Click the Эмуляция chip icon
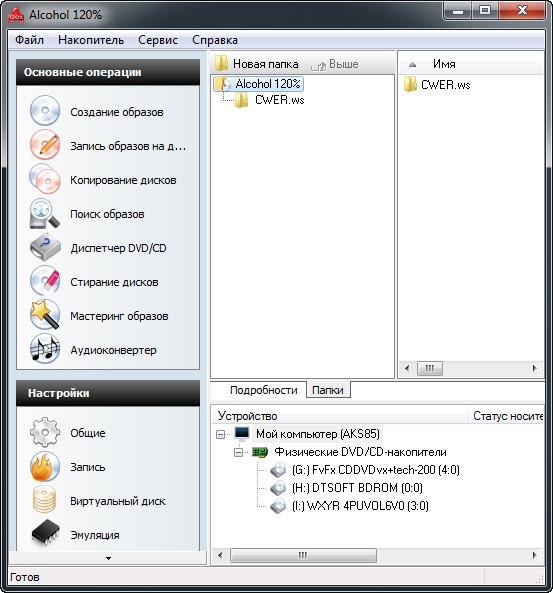This screenshot has width=553, height=593. click(x=46, y=533)
